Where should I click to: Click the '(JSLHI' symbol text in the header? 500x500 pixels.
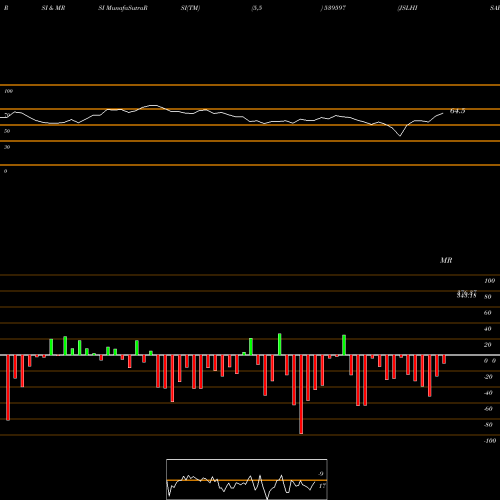(407, 8)
